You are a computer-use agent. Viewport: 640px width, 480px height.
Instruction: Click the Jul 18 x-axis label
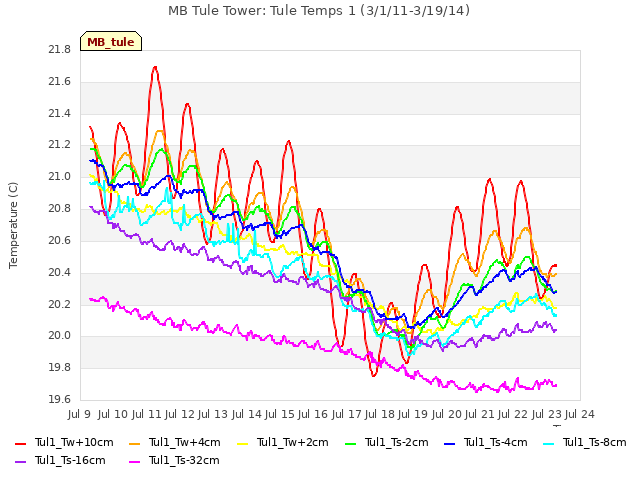point(380,414)
